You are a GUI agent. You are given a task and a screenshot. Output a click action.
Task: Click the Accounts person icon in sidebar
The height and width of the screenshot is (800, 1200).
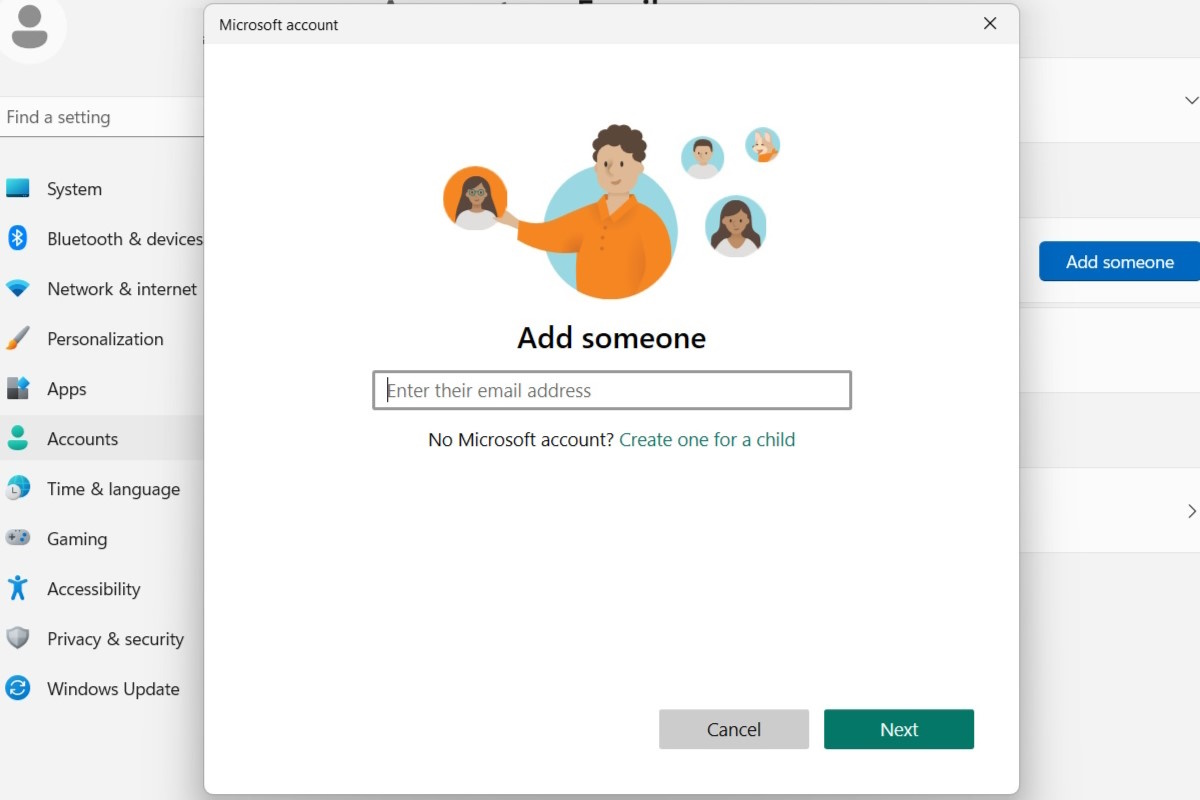[x=18, y=438]
